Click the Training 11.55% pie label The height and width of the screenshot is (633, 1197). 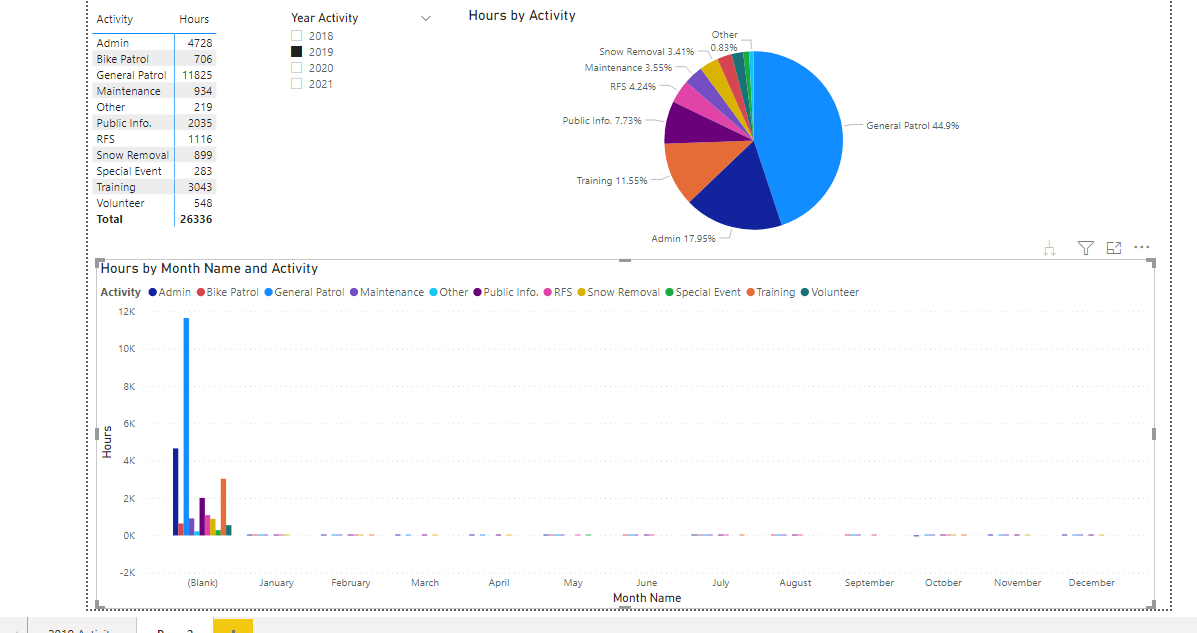(x=611, y=181)
